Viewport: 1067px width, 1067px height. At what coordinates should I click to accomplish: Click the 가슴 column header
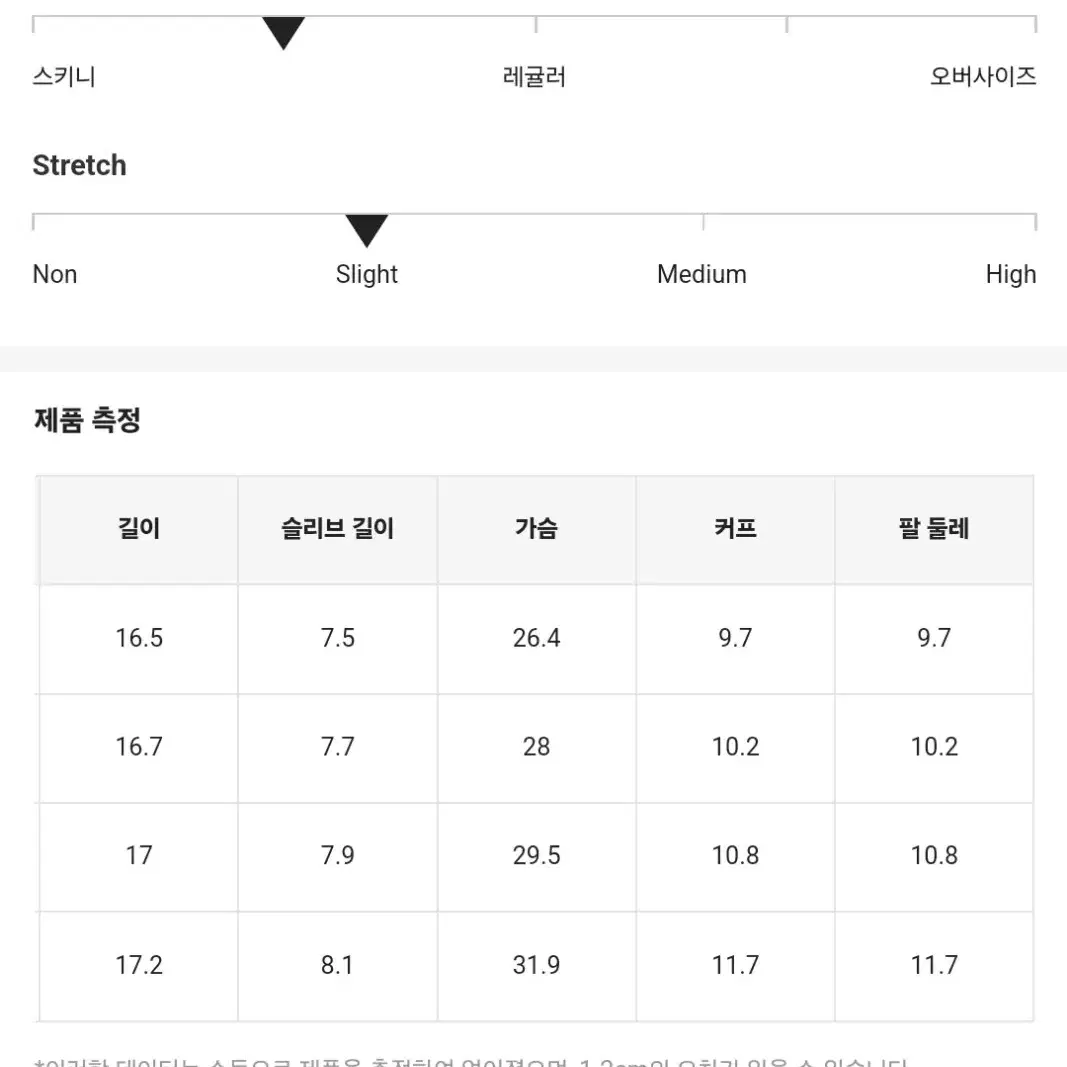pyautogui.click(x=536, y=529)
